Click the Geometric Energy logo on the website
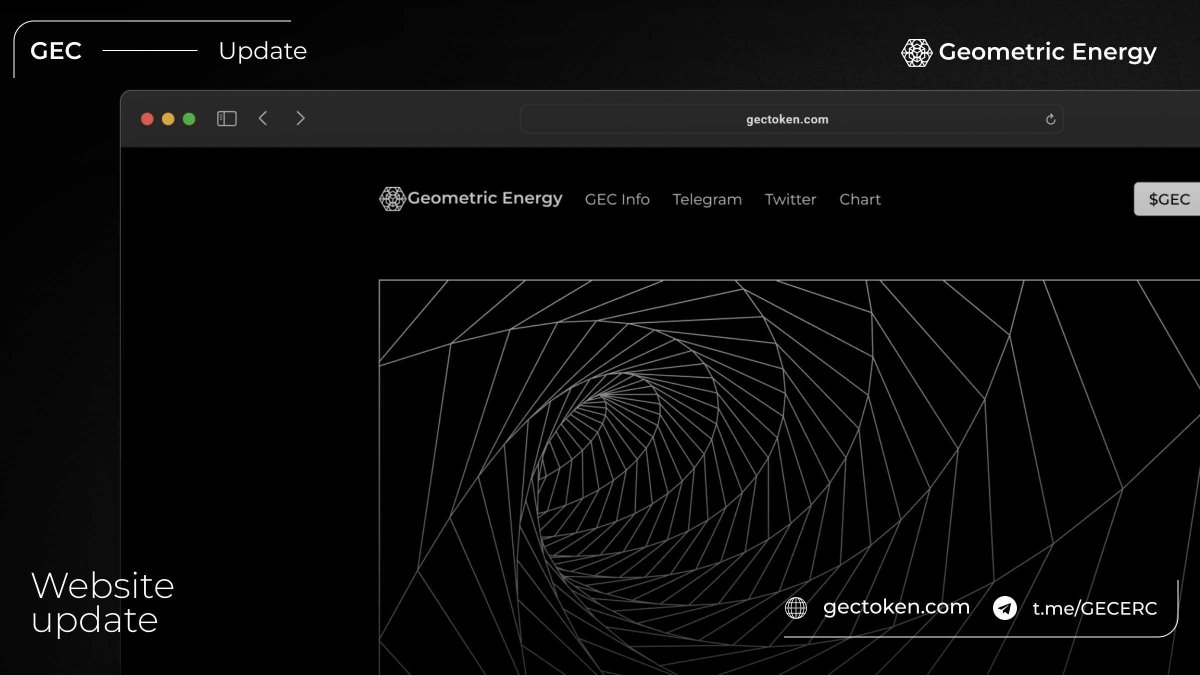Viewport: 1200px width, 675px height. click(x=392, y=199)
